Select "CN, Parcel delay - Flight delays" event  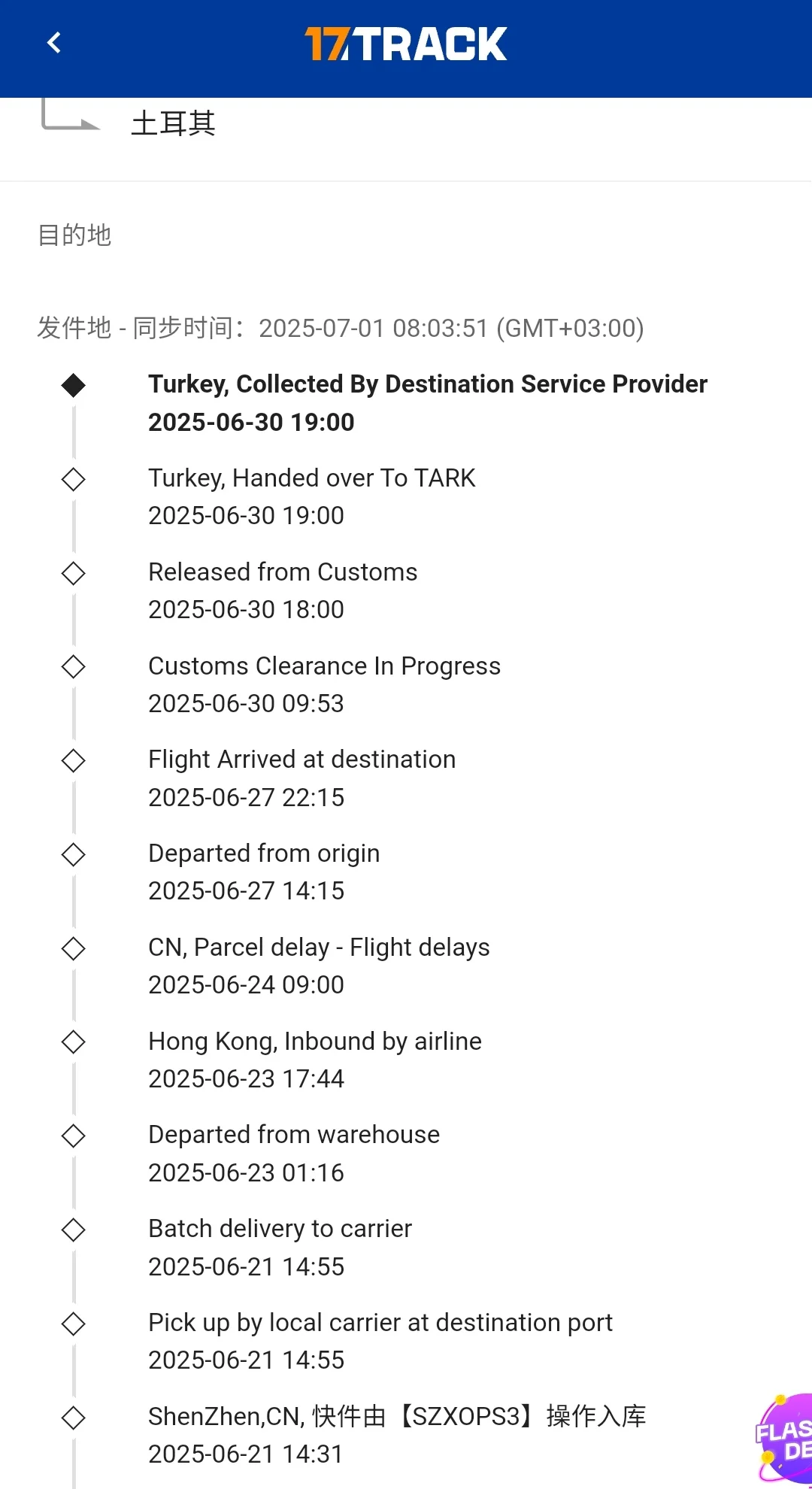pos(319,948)
